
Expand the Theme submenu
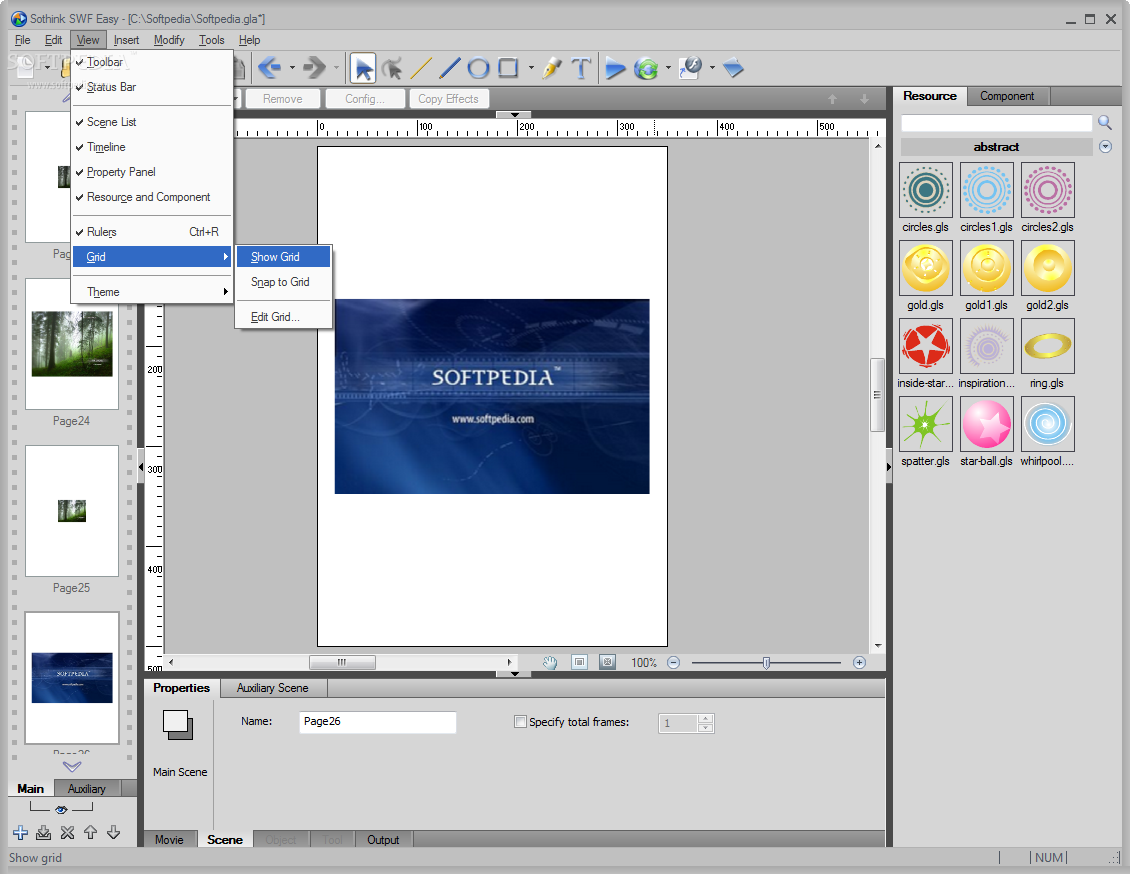[152, 292]
